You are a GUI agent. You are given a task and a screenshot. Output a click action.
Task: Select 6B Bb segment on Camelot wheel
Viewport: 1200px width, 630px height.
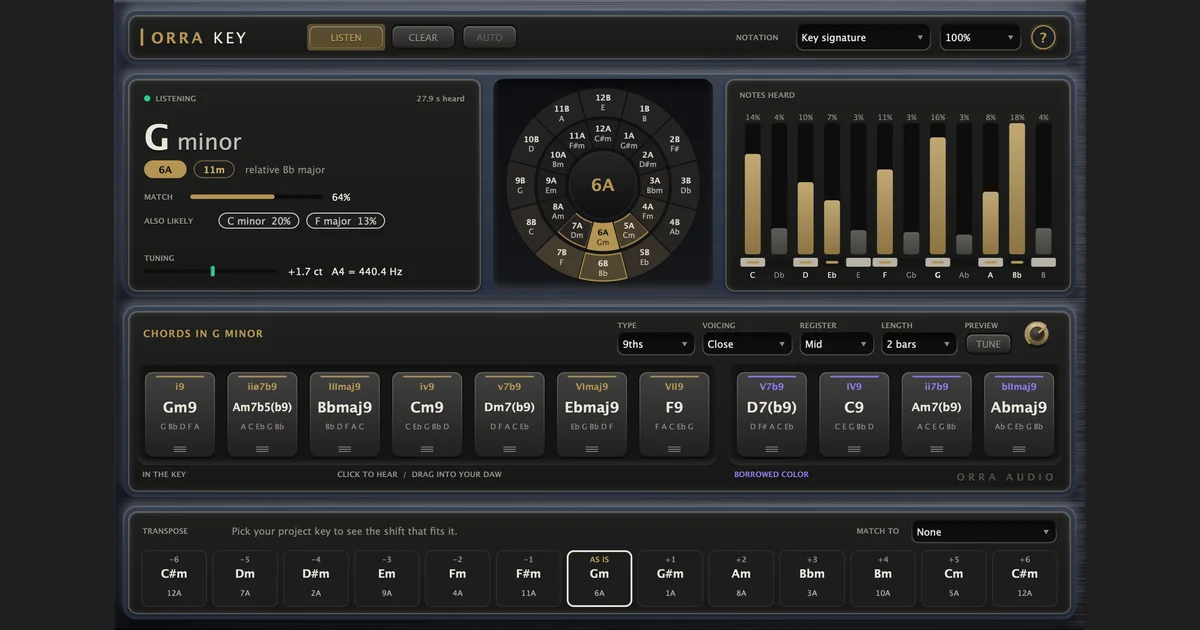[603, 266]
